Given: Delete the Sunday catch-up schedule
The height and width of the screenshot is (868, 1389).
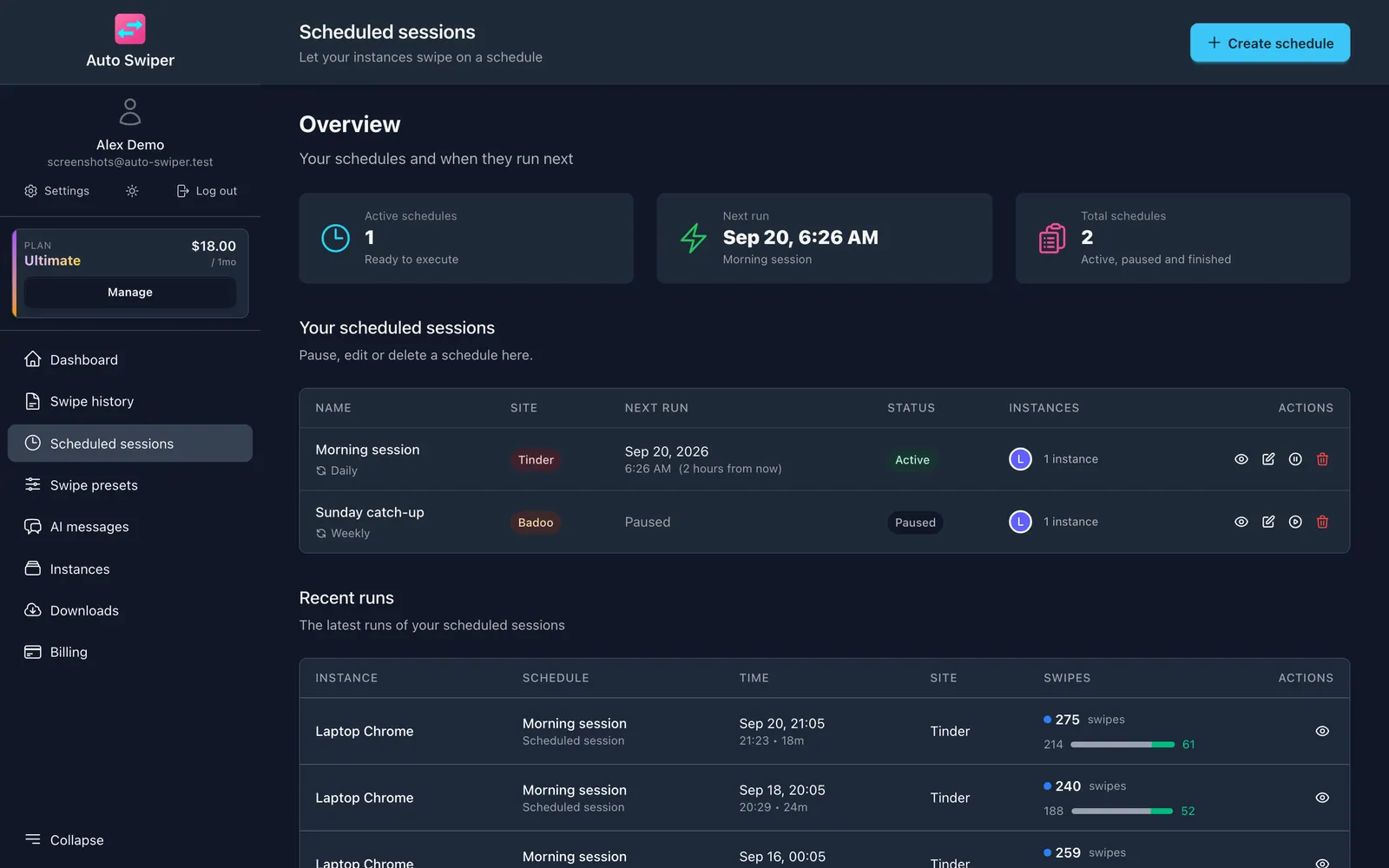Looking at the screenshot, I should [x=1322, y=522].
